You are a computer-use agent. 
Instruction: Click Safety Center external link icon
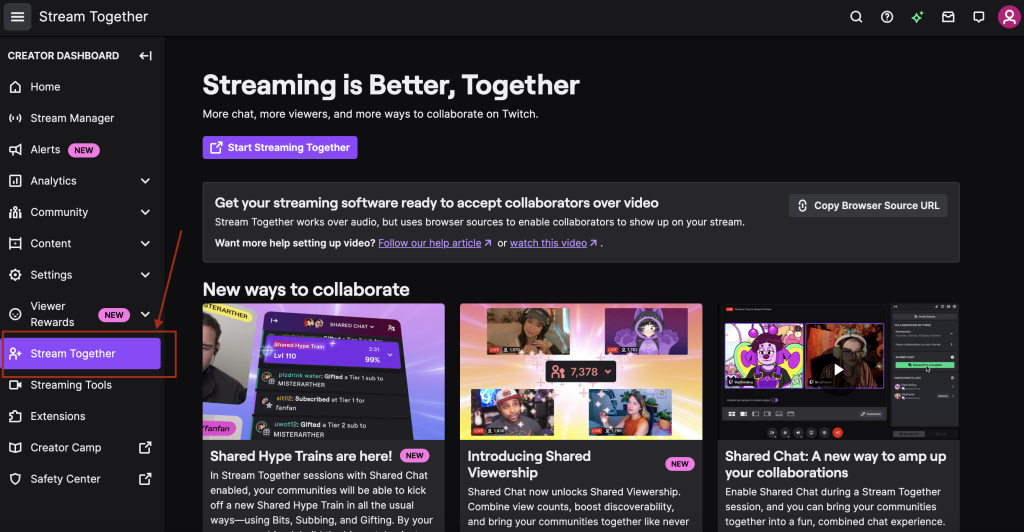coord(145,479)
